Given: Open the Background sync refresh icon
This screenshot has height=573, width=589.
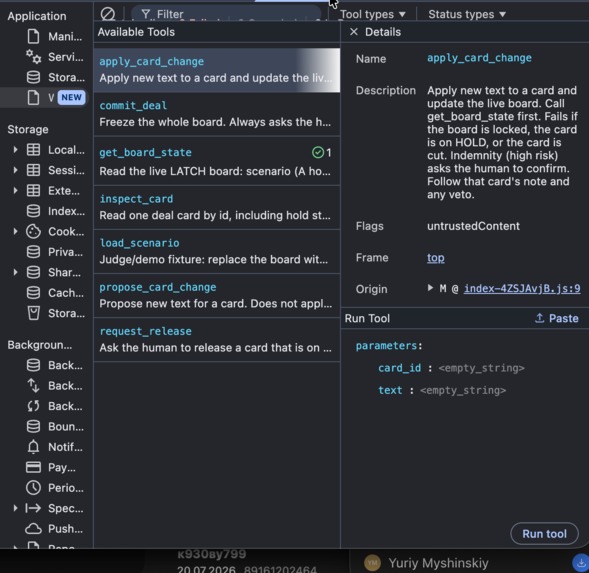Looking at the screenshot, I should point(33,406).
